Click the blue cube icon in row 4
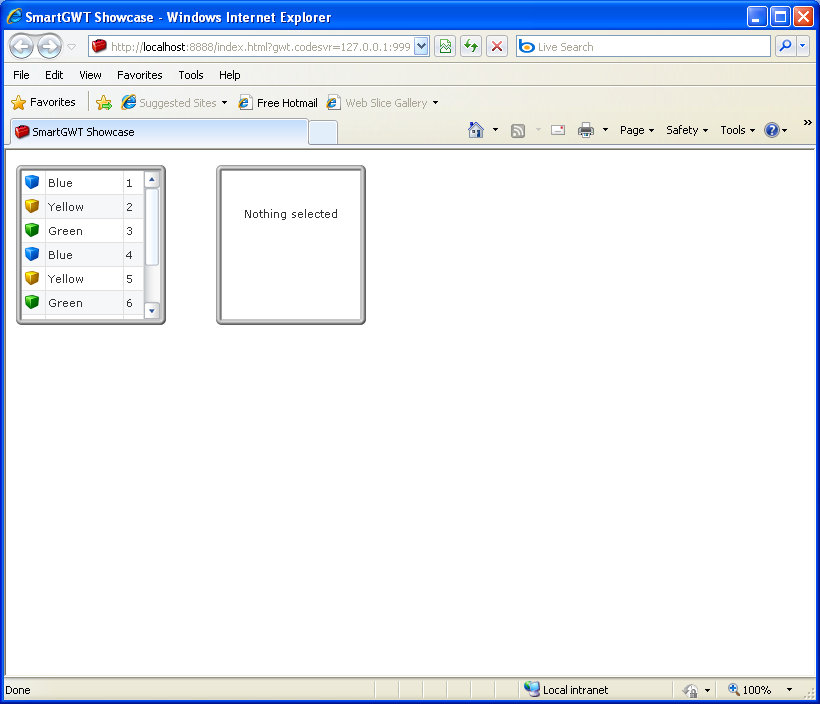The image size is (820, 704). tap(32, 254)
